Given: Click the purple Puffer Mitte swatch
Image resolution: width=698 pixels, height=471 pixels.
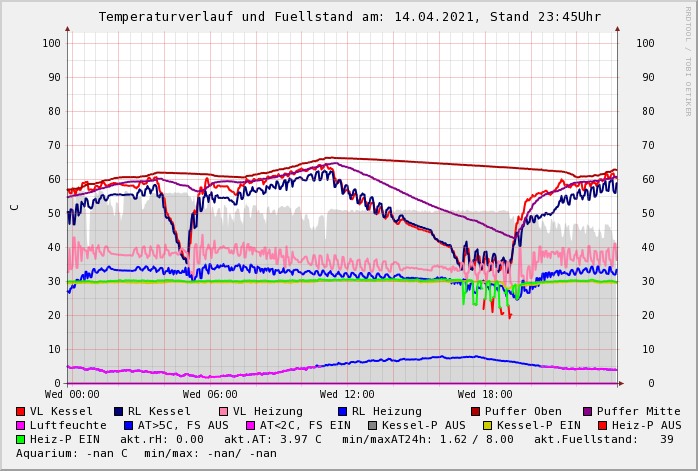Looking at the screenshot, I should tap(588, 412).
